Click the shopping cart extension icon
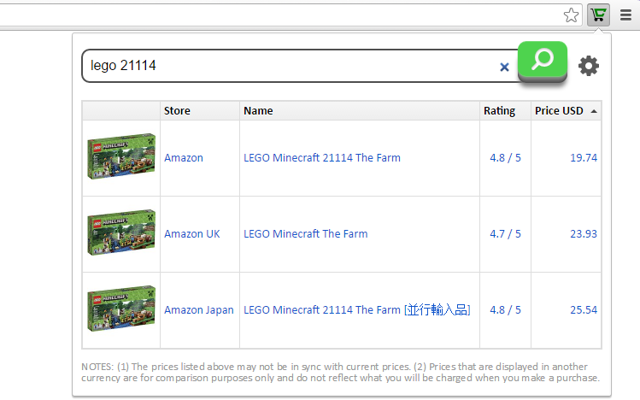The width and height of the screenshot is (640, 400). tap(598, 15)
